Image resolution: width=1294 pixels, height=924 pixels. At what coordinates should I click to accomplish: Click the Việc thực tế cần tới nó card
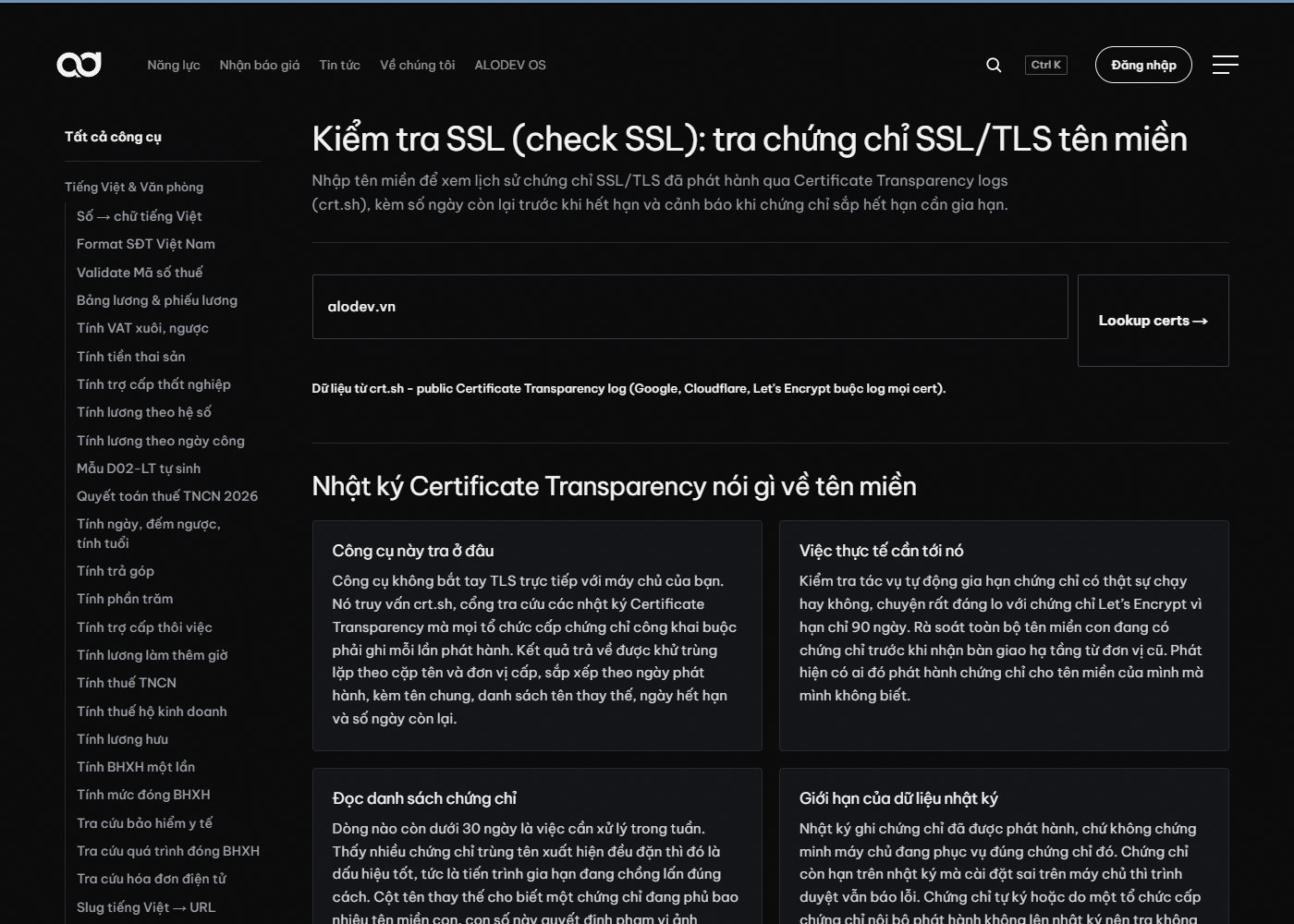pyautogui.click(x=1004, y=636)
